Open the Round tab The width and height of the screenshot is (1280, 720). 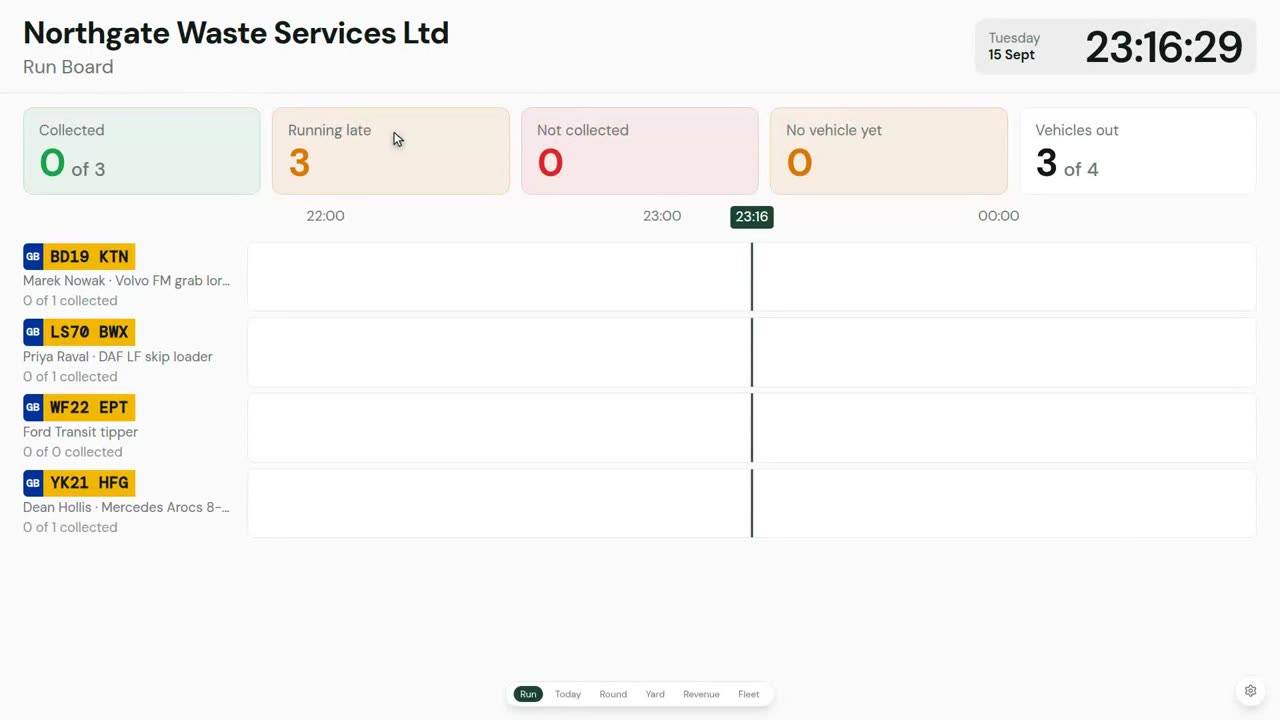tap(613, 694)
